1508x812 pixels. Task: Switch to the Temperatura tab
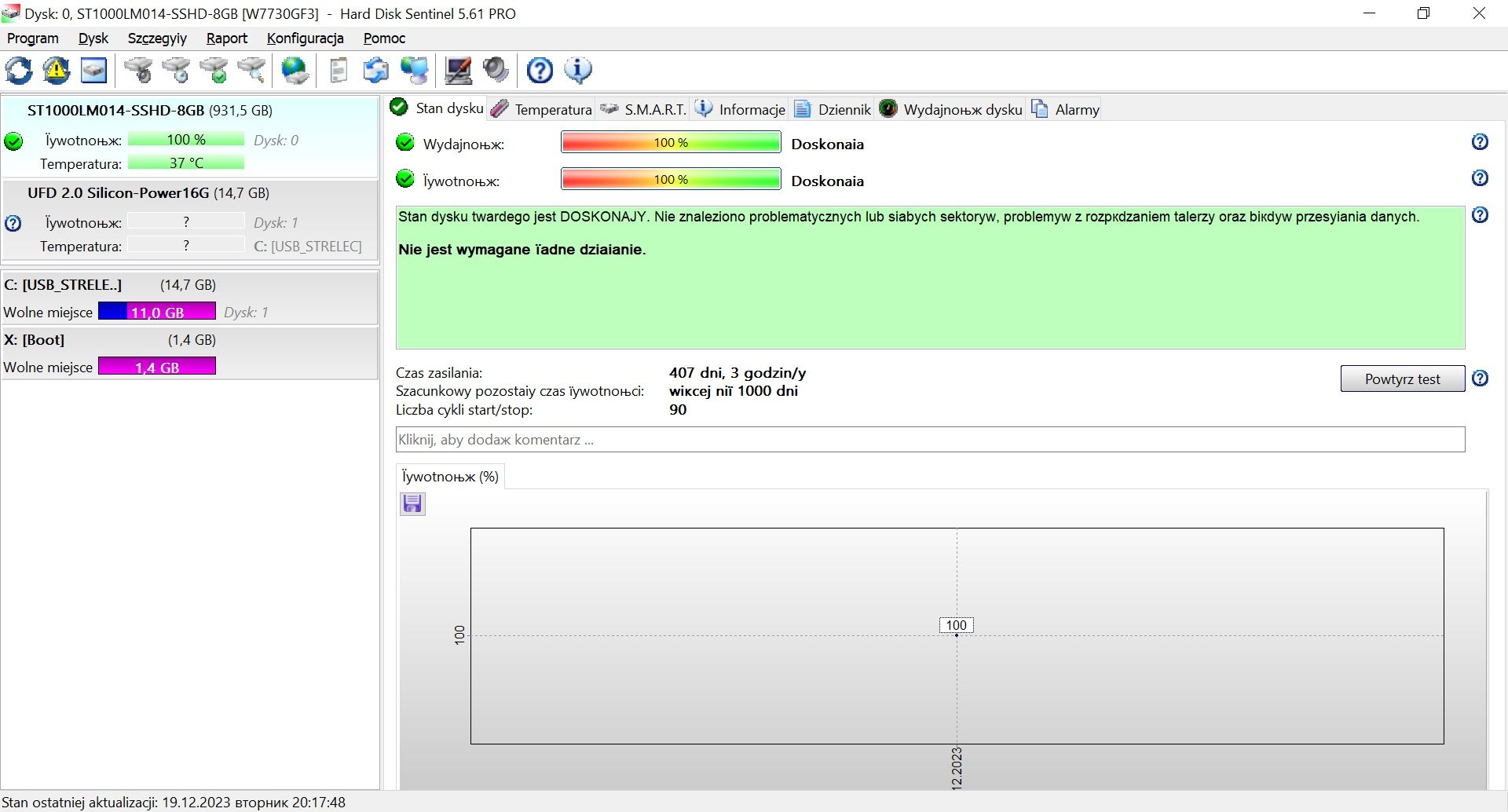pyautogui.click(x=541, y=110)
